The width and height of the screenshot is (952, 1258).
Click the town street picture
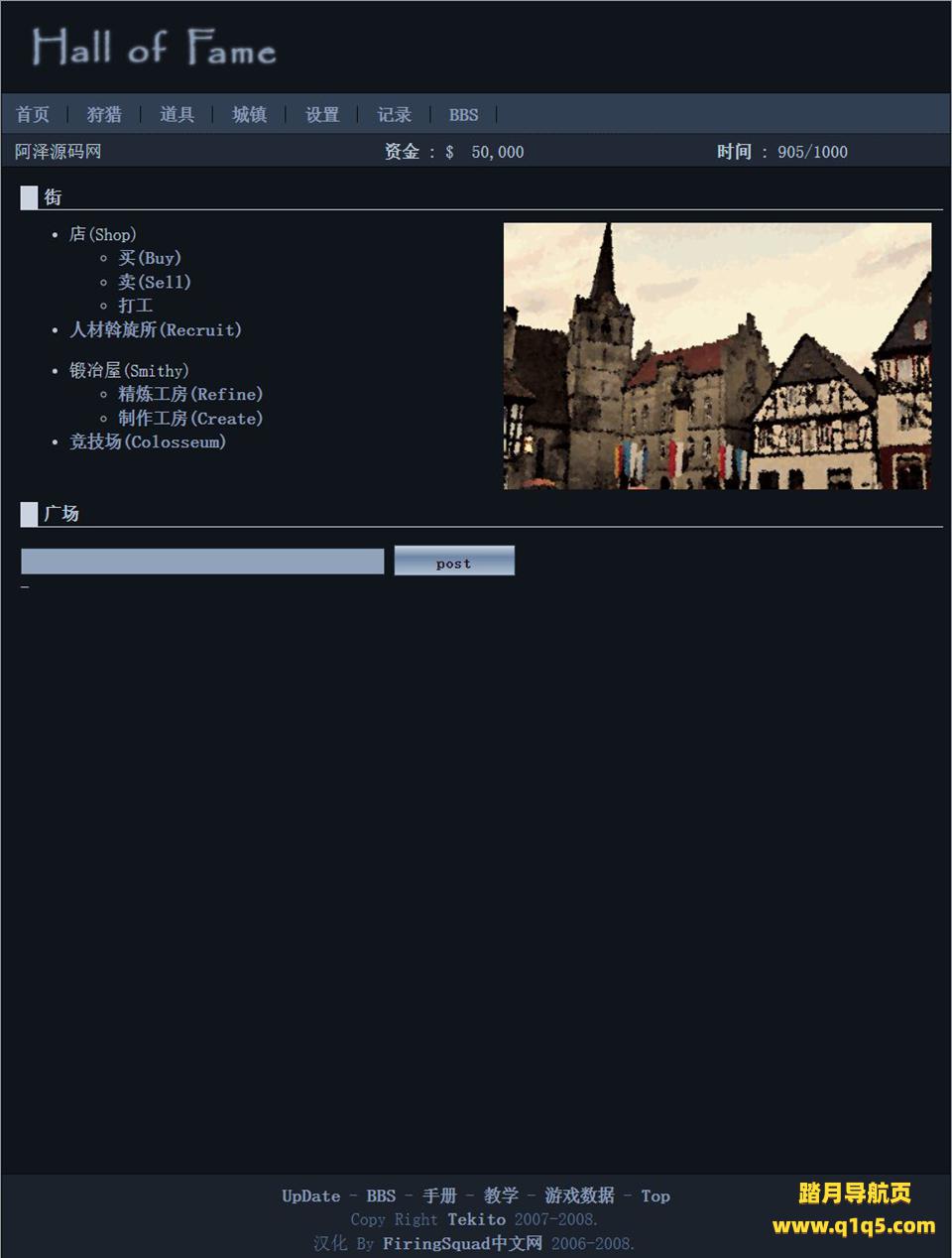(x=717, y=356)
